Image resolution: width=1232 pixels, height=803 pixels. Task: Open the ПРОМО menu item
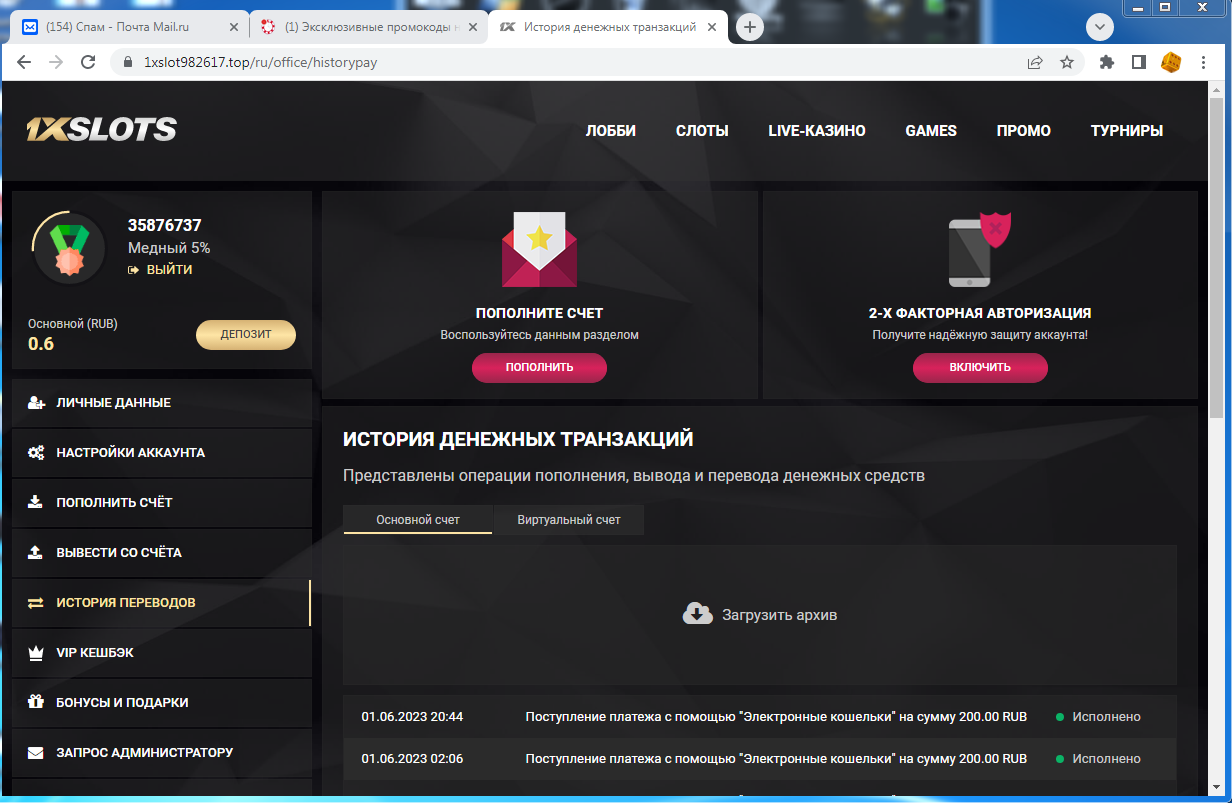tap(1024, 131)
